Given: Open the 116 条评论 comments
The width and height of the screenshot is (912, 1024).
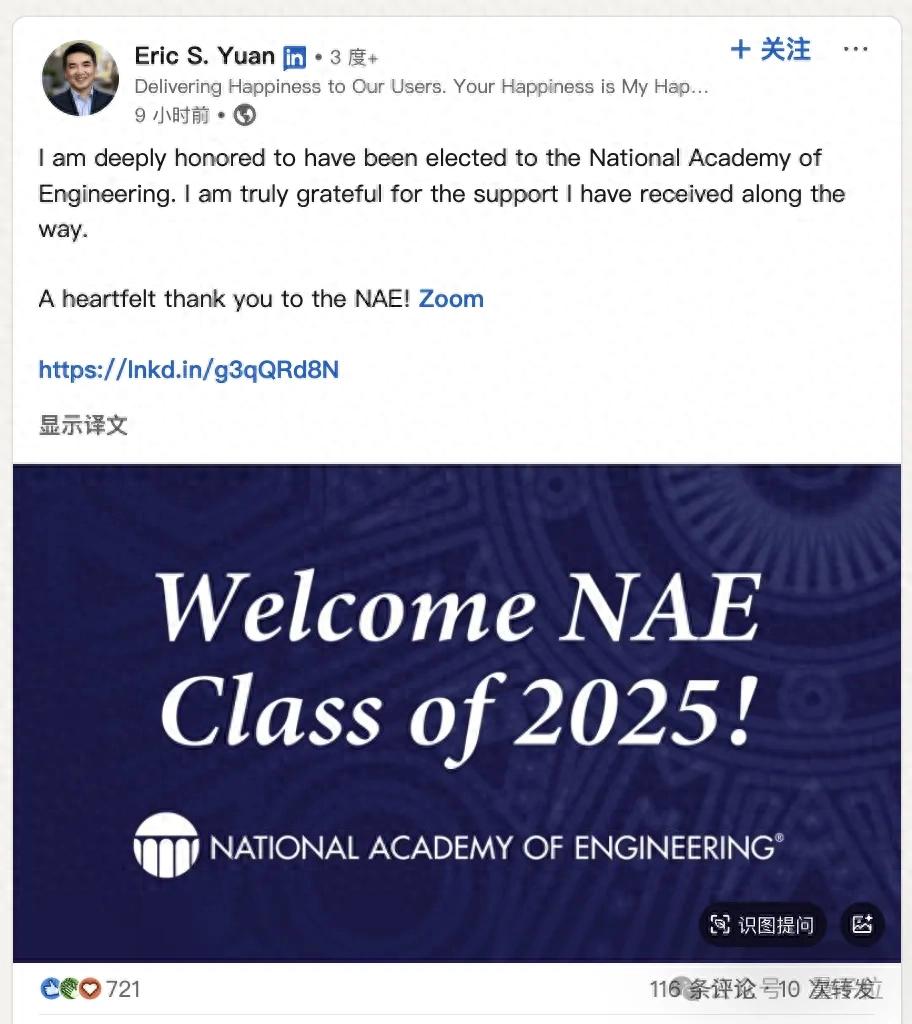Looking at the screenshot, I should tap(702, 989).
